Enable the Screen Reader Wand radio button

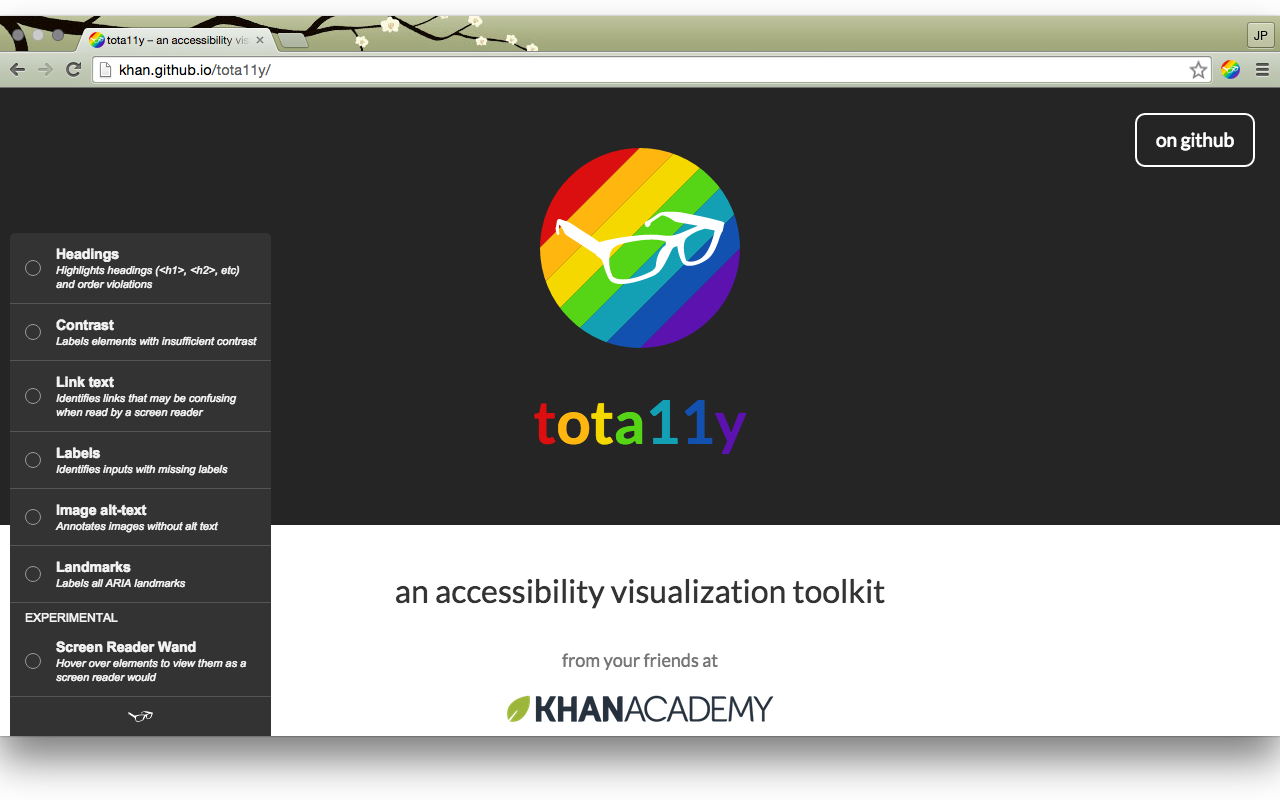(33, 661)
